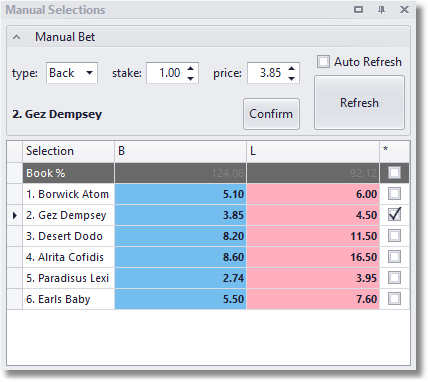Decrease price with down arrow
Viewport: 428px width, 382px height.
[x=292, y=78]
